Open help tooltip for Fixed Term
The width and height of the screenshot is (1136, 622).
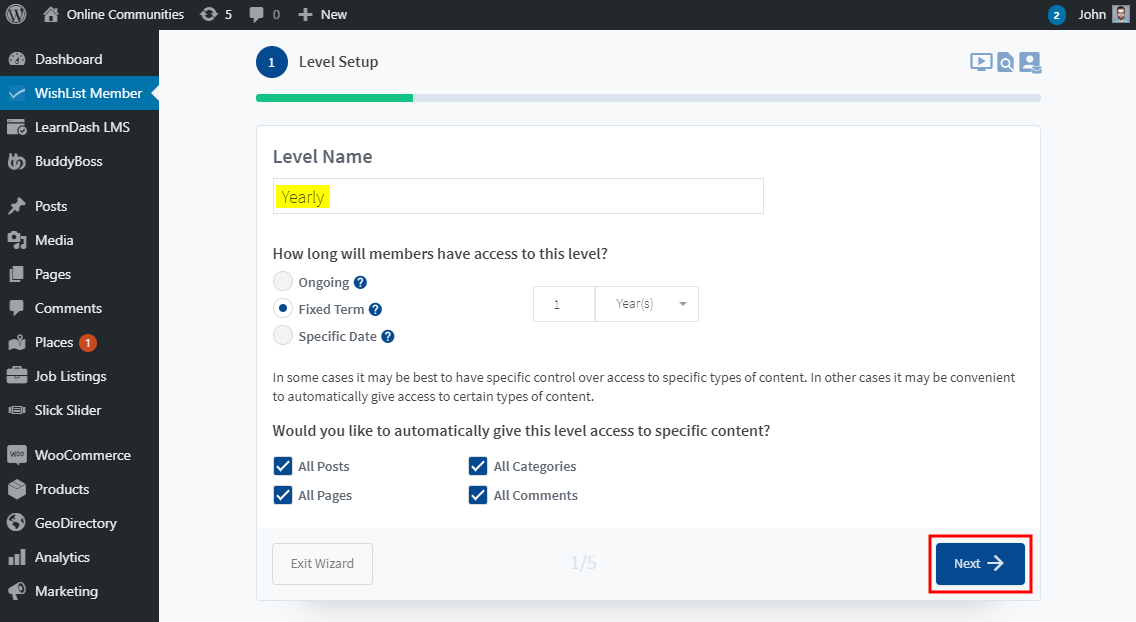[x=375, y=310]
